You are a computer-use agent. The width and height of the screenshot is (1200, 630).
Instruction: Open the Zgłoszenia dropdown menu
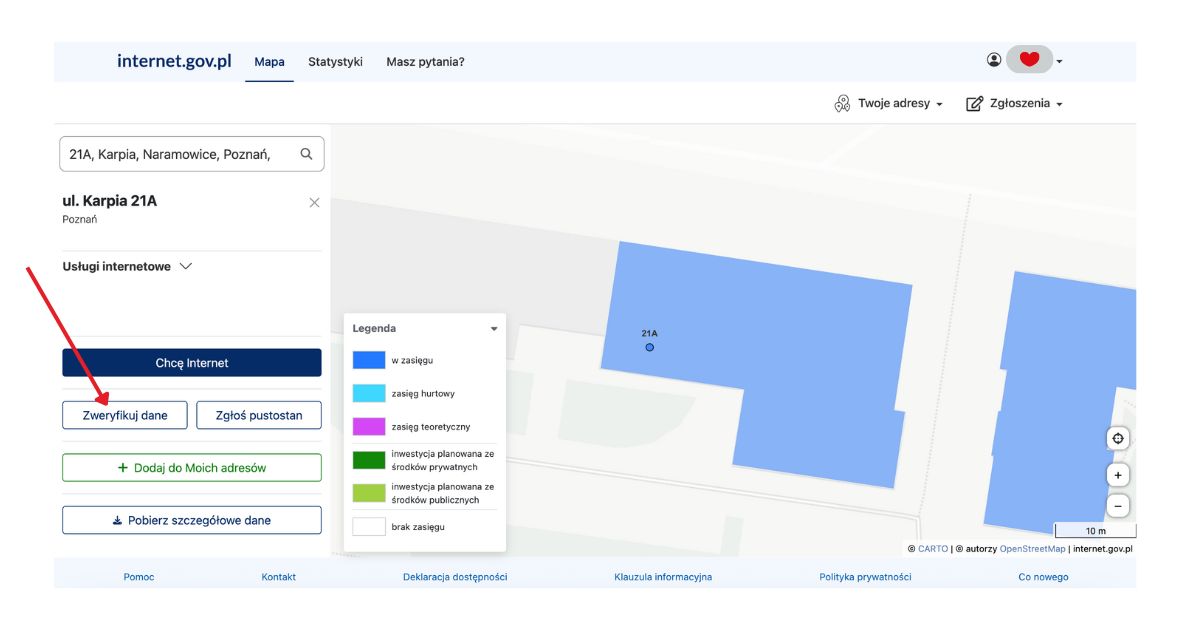(x=1013, y=104)
